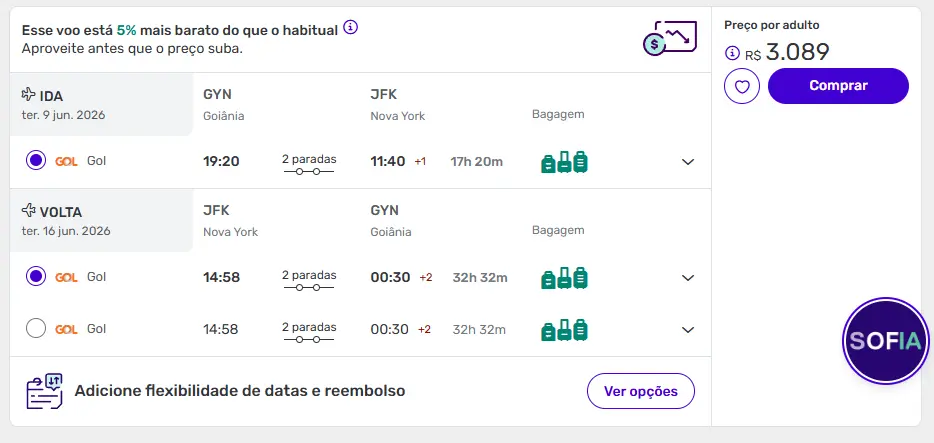
Task: Click the heart favorite icon
Action: click(x=741, y=86)
